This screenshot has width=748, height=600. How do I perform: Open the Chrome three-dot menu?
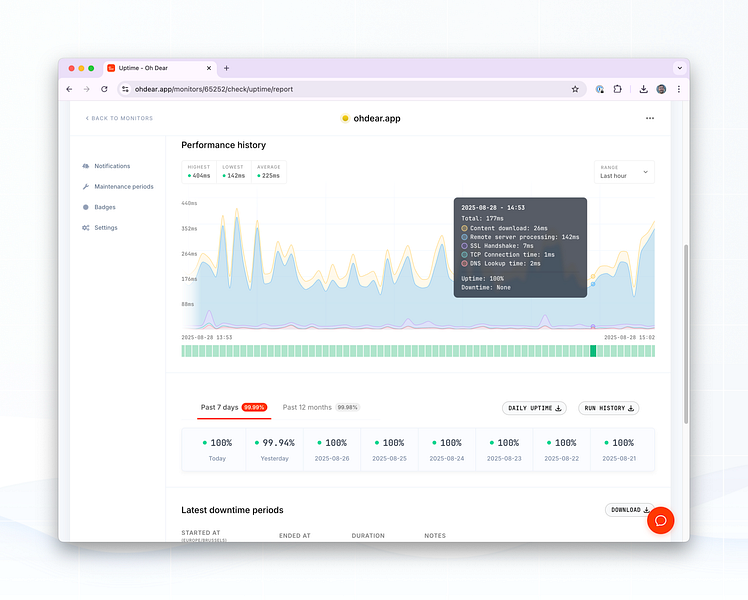[x=679, y=89]
